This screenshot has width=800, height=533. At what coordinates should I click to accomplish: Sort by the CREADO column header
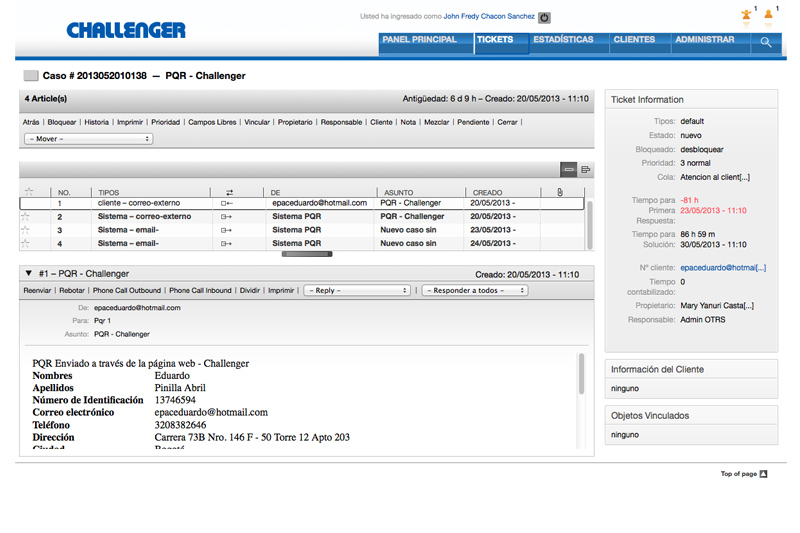pos(487,192)
